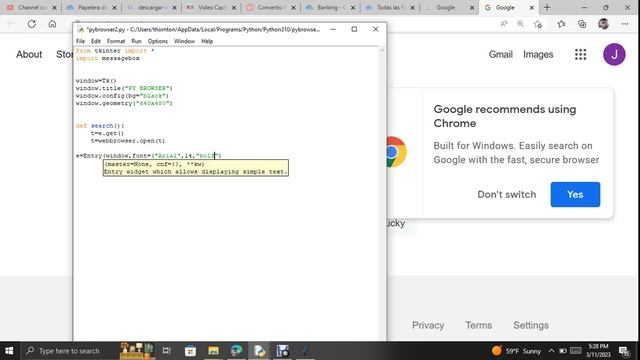Click the IDLE editor vertical scrollbar
The image size is (640, 360).
(382, 193)
